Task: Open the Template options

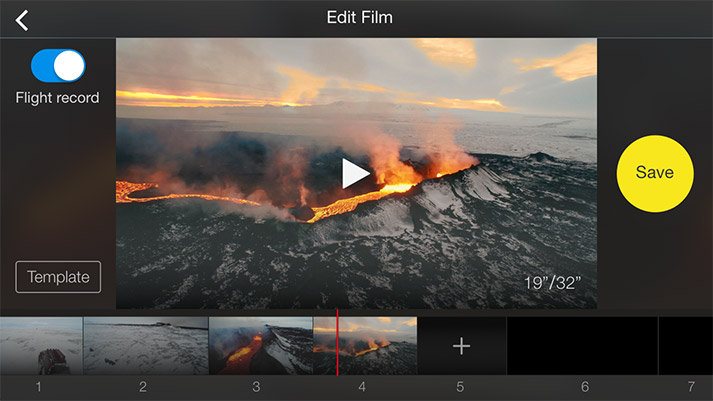Action: point(58,277)
